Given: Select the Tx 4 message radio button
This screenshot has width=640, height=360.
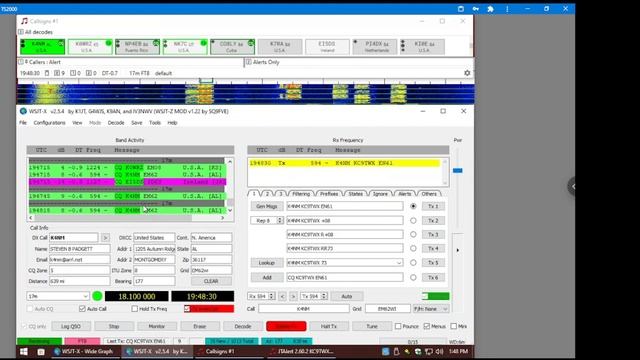Looking at the screenshot, I should pos(413,248).
